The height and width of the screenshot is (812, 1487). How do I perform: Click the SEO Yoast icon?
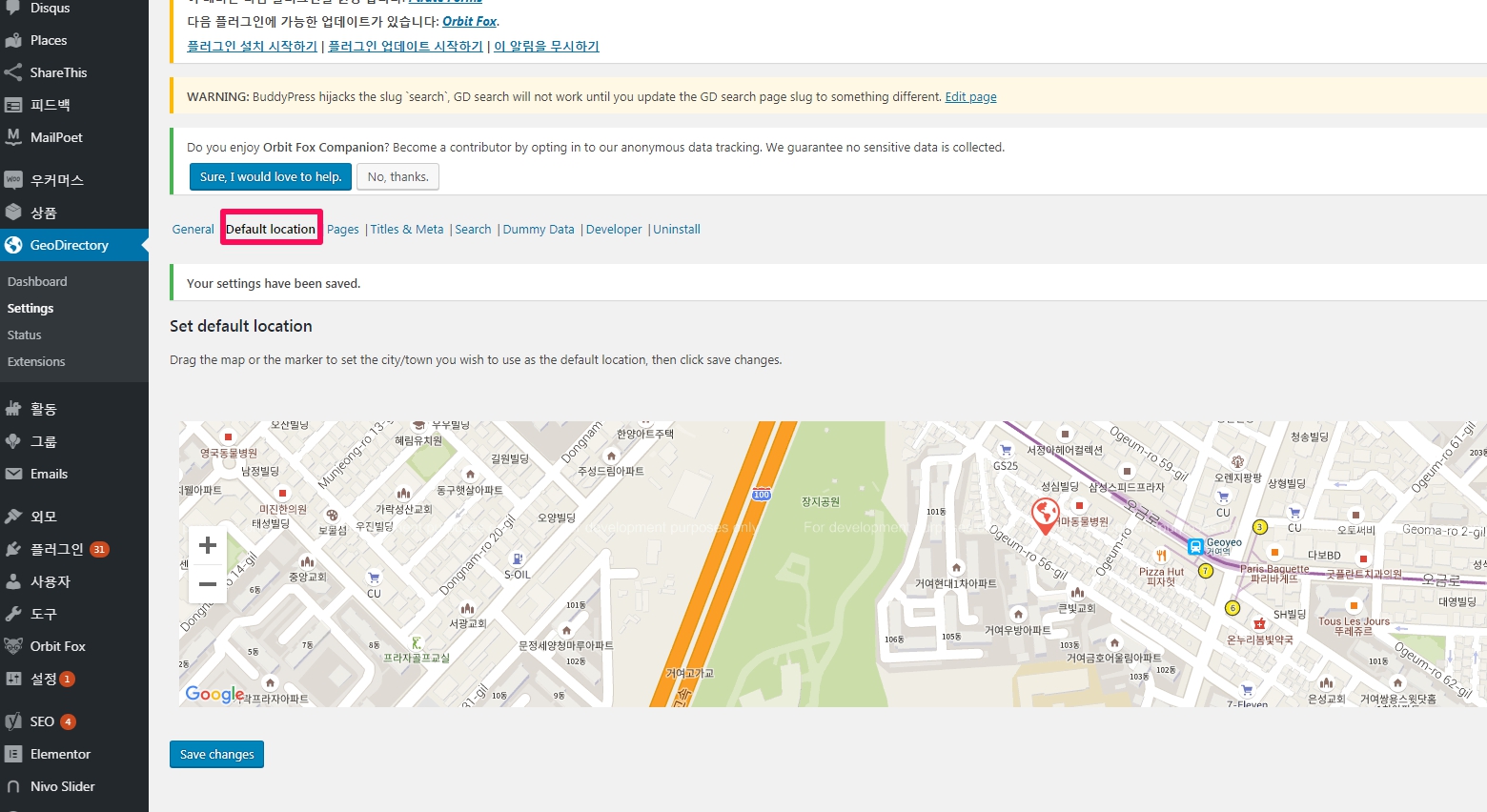[x=13, y=721]
